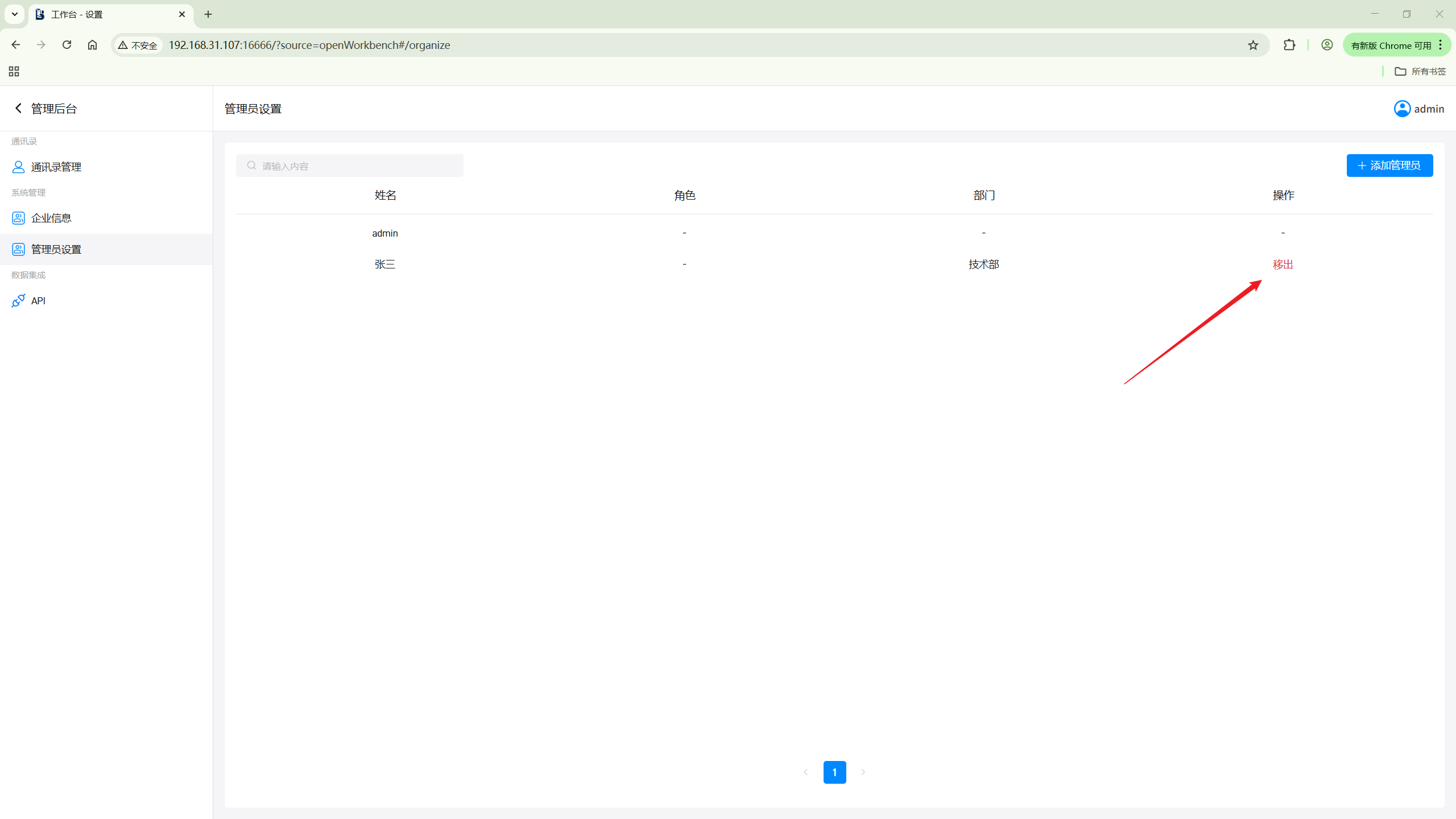Bookmark this page with star icon
This screenshot has height=819, width=1456.
coord(1253,45)
